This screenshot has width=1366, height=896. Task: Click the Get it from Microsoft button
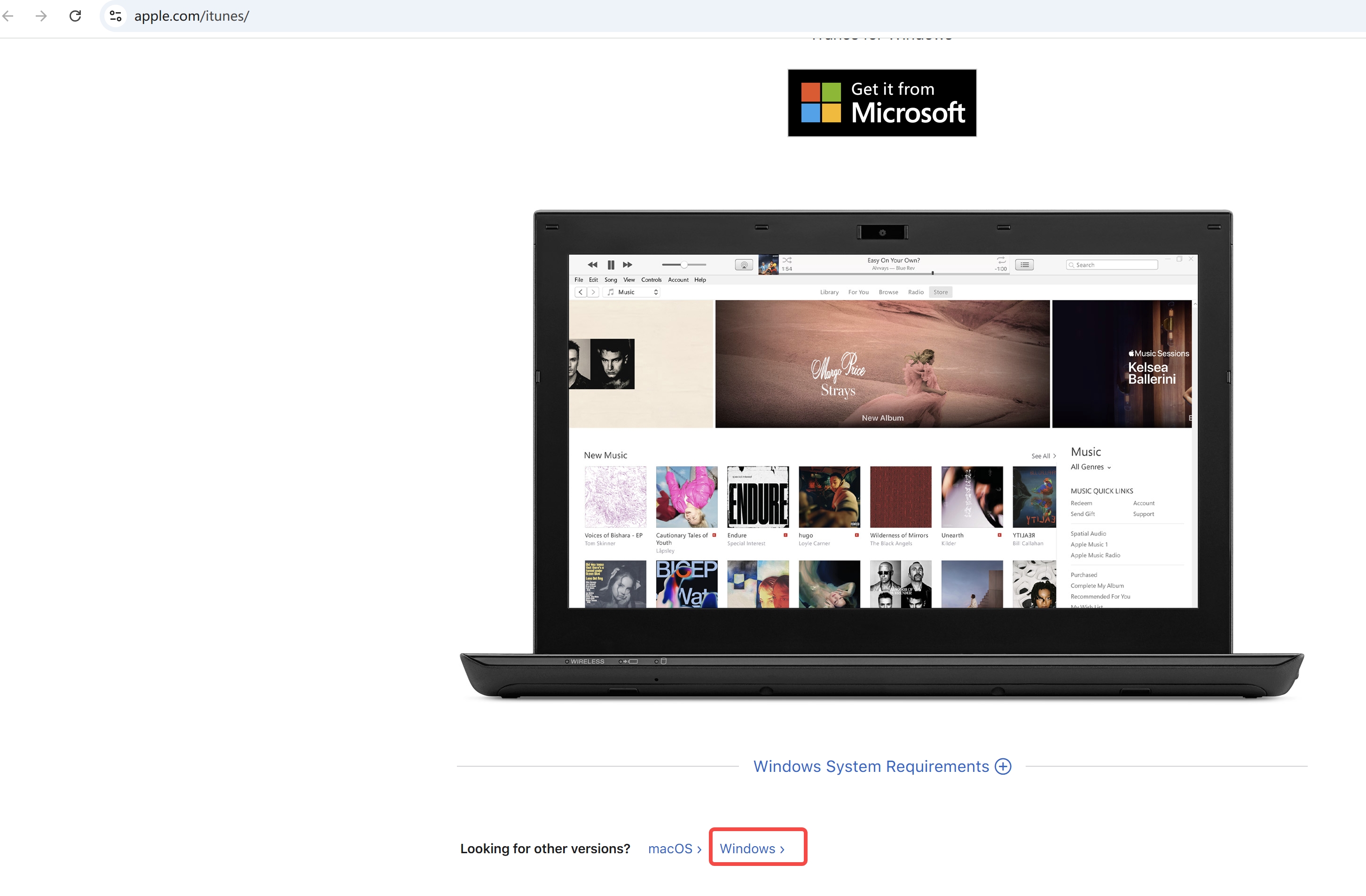click(x=881, y=103)
